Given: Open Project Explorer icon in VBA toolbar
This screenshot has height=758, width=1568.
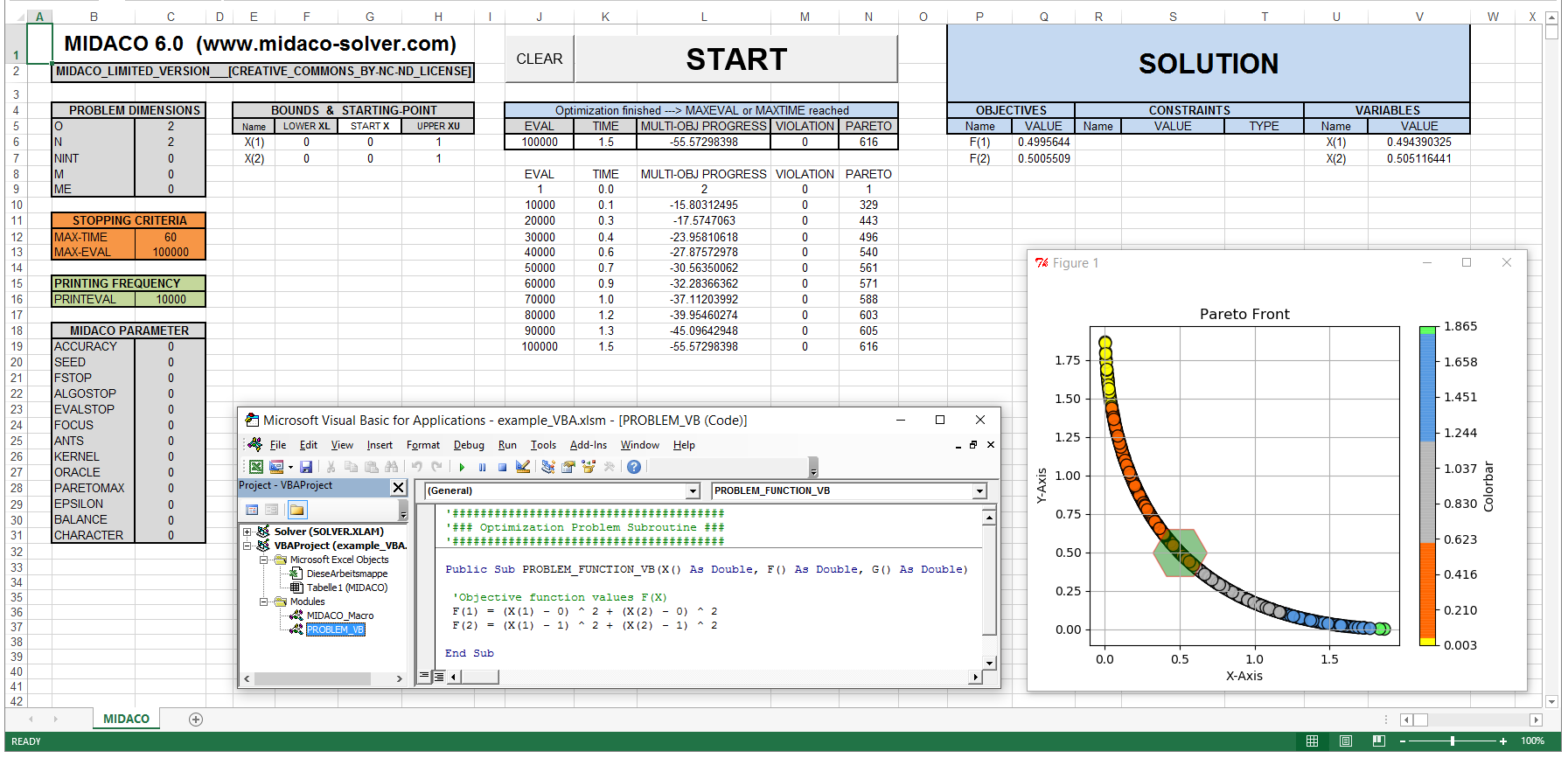Looking at the screenshot, I should click(548, 467).
